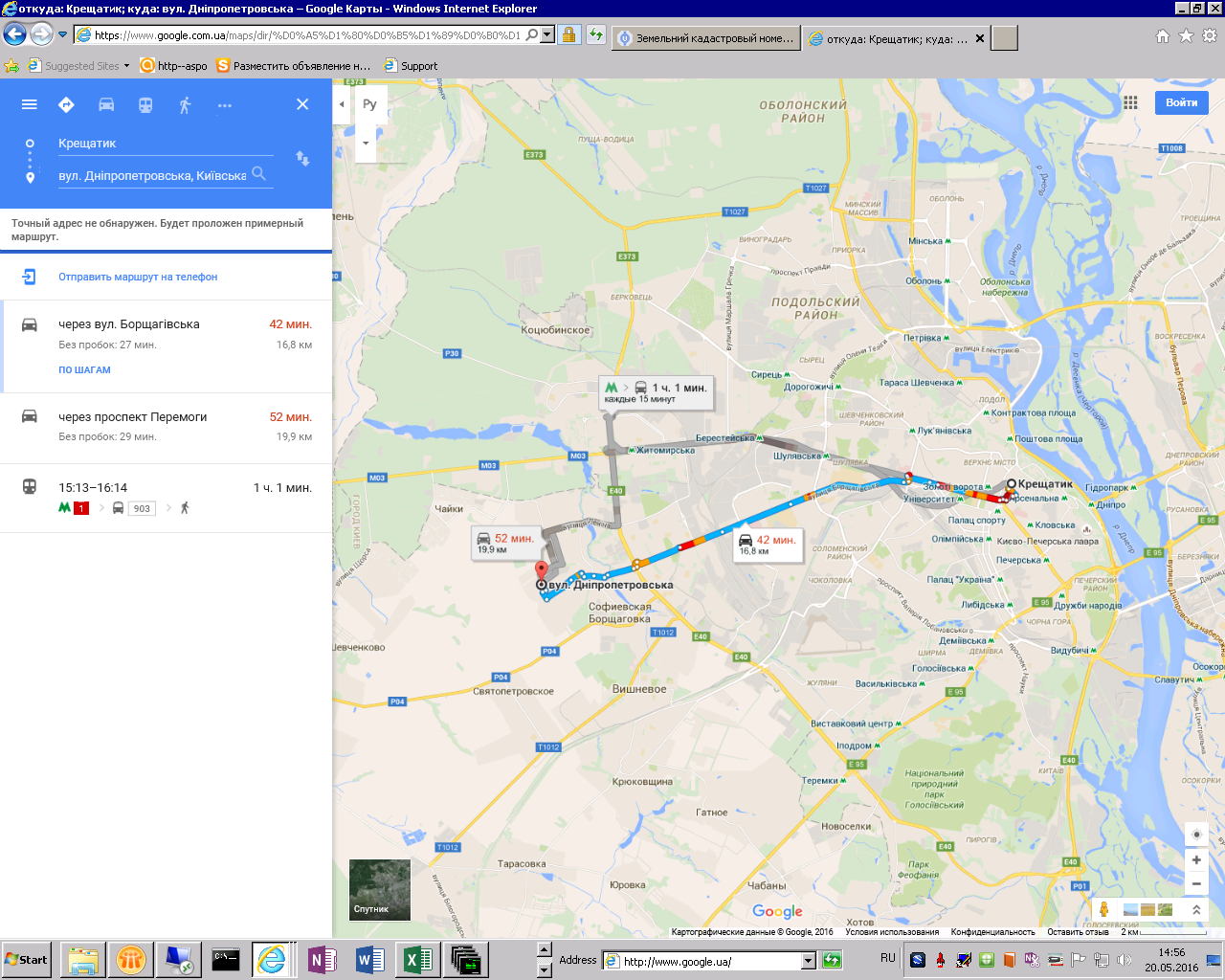Click the address bar lock security icon
The width and height of the screenshot is (1225, 980).
pos(568,35)
